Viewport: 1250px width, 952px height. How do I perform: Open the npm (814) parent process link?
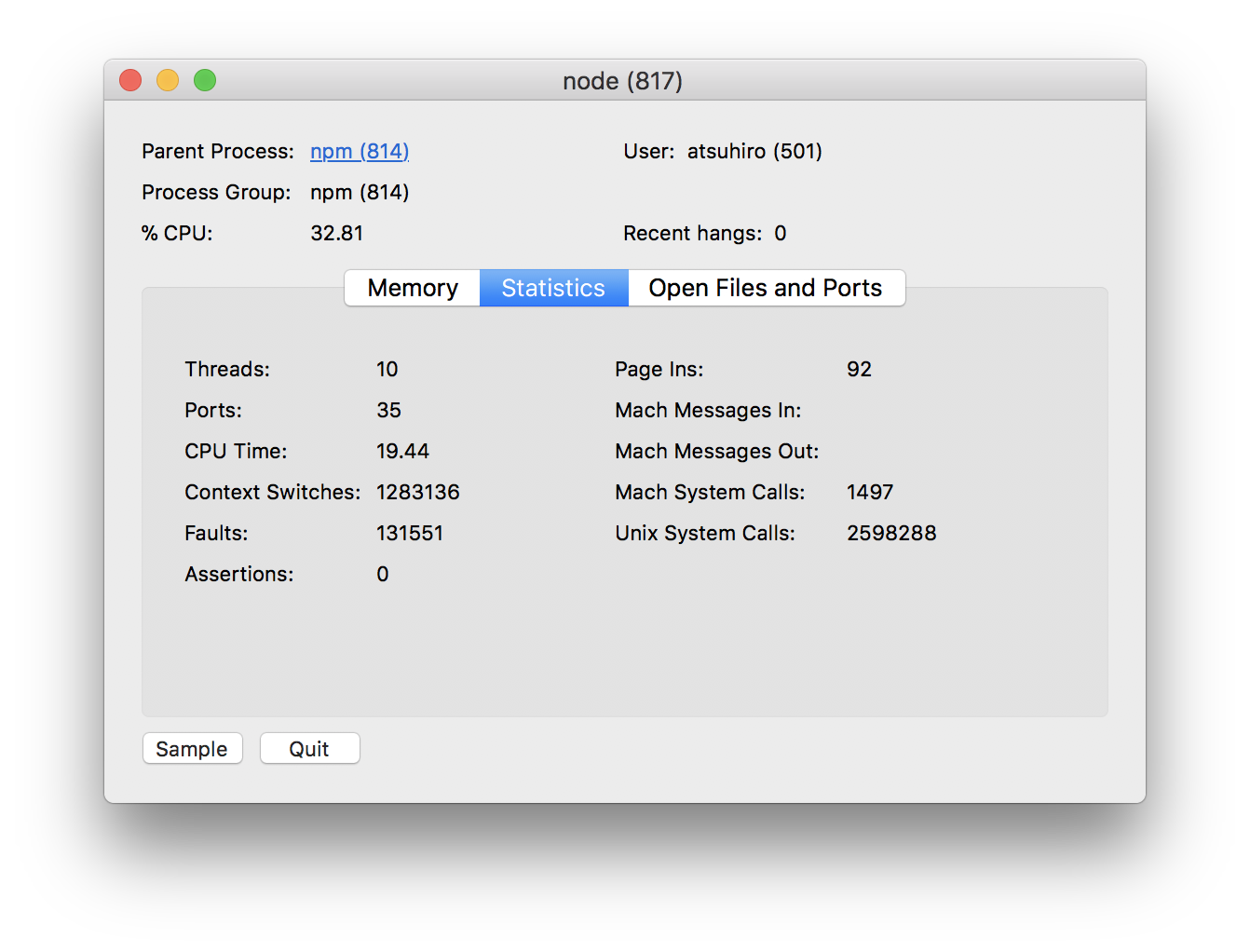[360, 151]
